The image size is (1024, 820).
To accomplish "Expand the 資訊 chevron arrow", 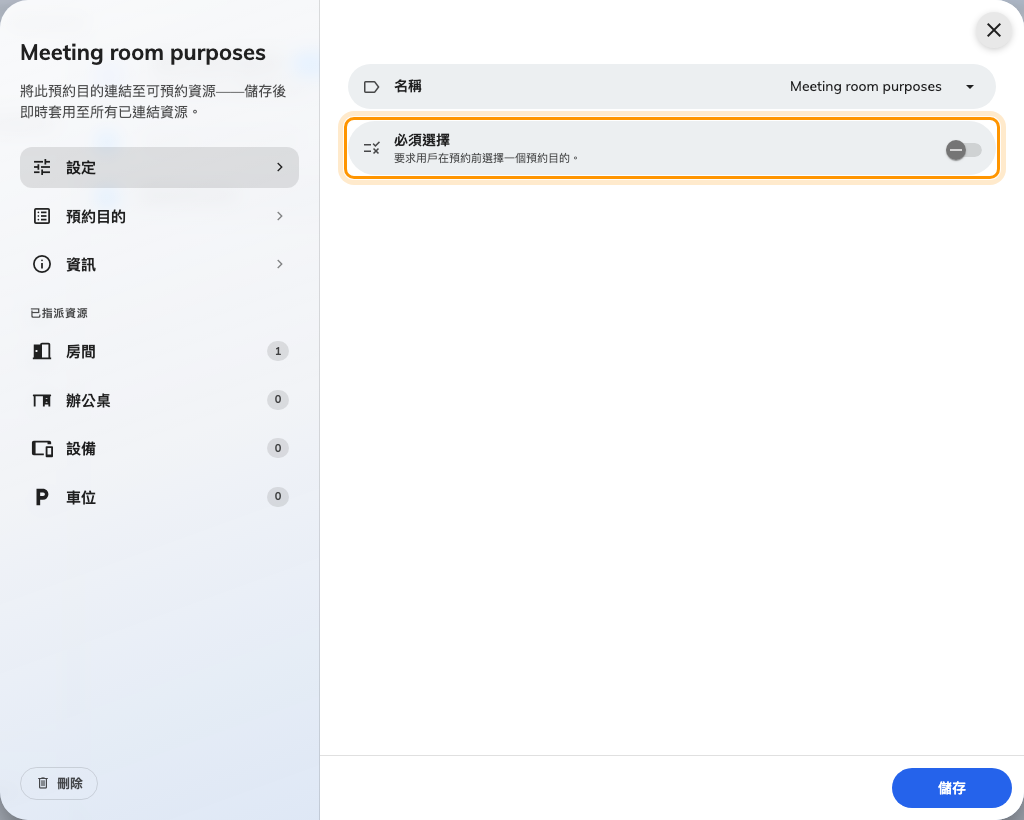I will (280, 264).
